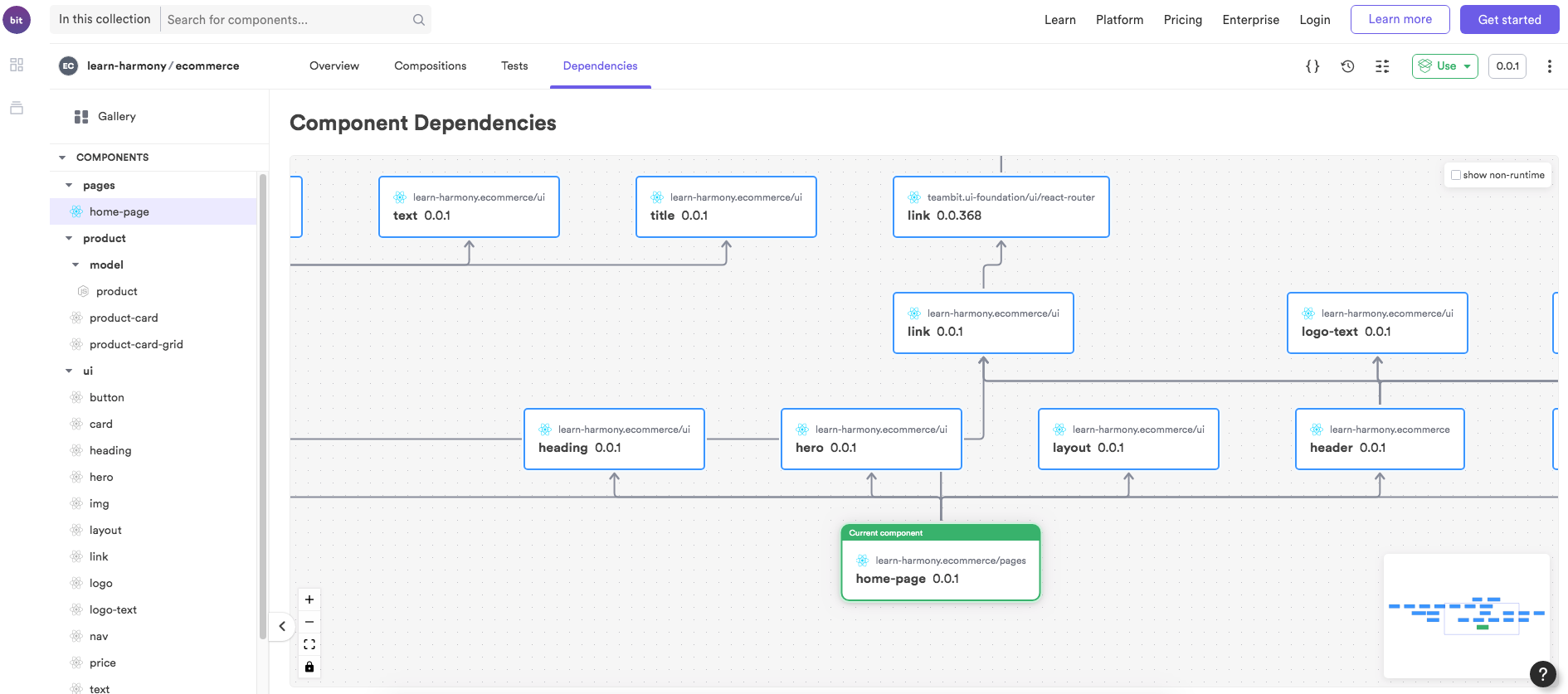Viewport: 1568px width, 694px height.
Task: Collapse the pages folder
Action: [69, 186]
